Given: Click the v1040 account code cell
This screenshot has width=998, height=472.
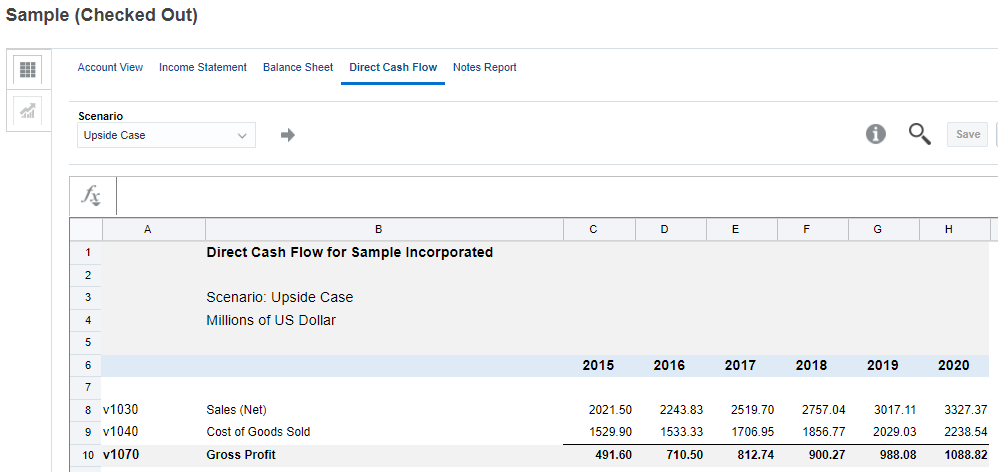Looking at the screenshot, I should click(x=153, y=433).
